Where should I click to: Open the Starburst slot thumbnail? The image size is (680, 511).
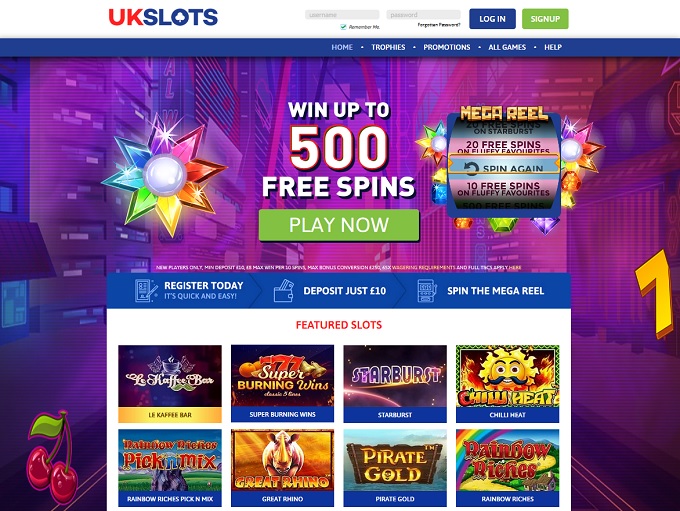395,383
